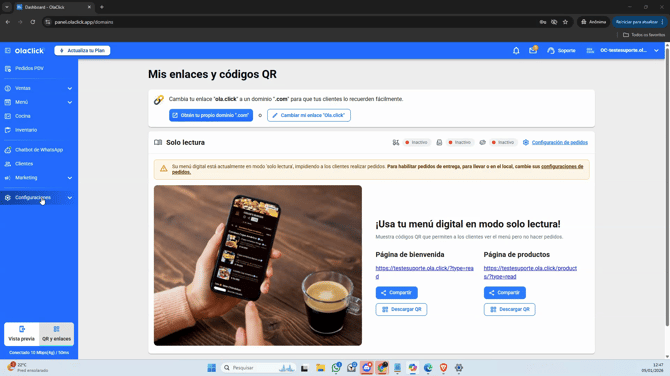Image resolution: width=670 pixels, height=376 pixels.
Task: Click Reiniciar para atualizar browser button
Action: (x=639, y=22)
